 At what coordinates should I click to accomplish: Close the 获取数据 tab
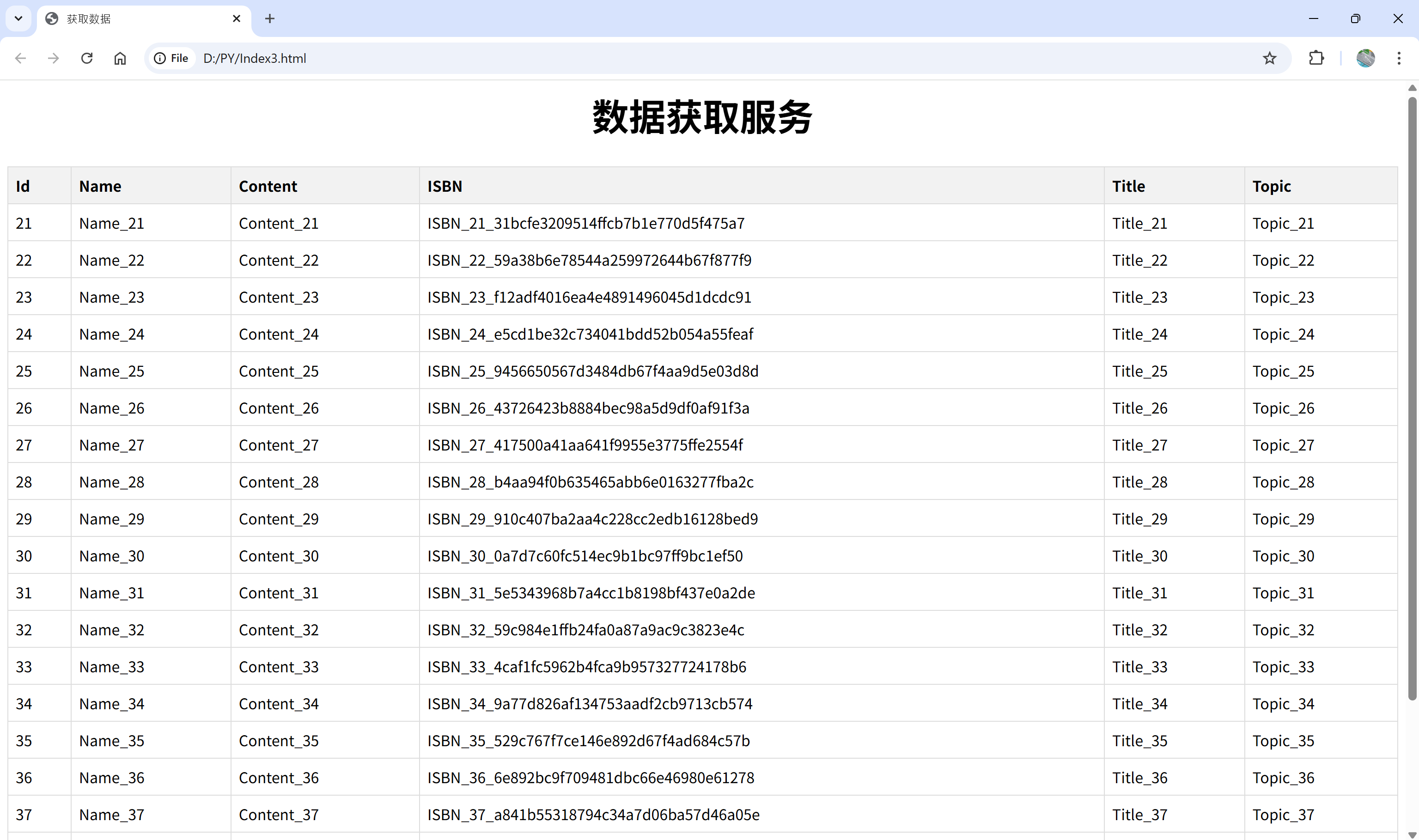237,18
